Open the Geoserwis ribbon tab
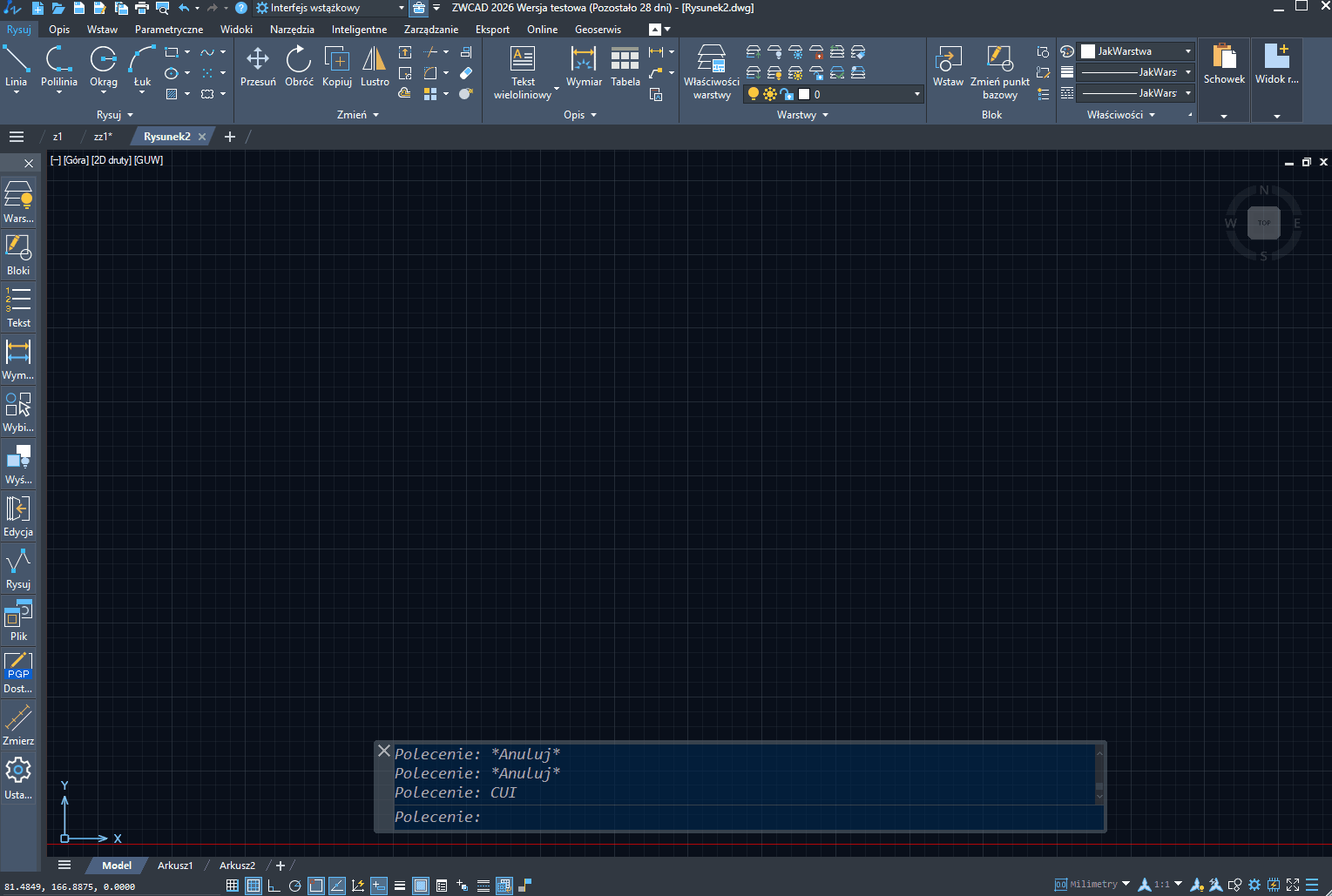This screenshot has width=1332, height=896. pos(598,30)
